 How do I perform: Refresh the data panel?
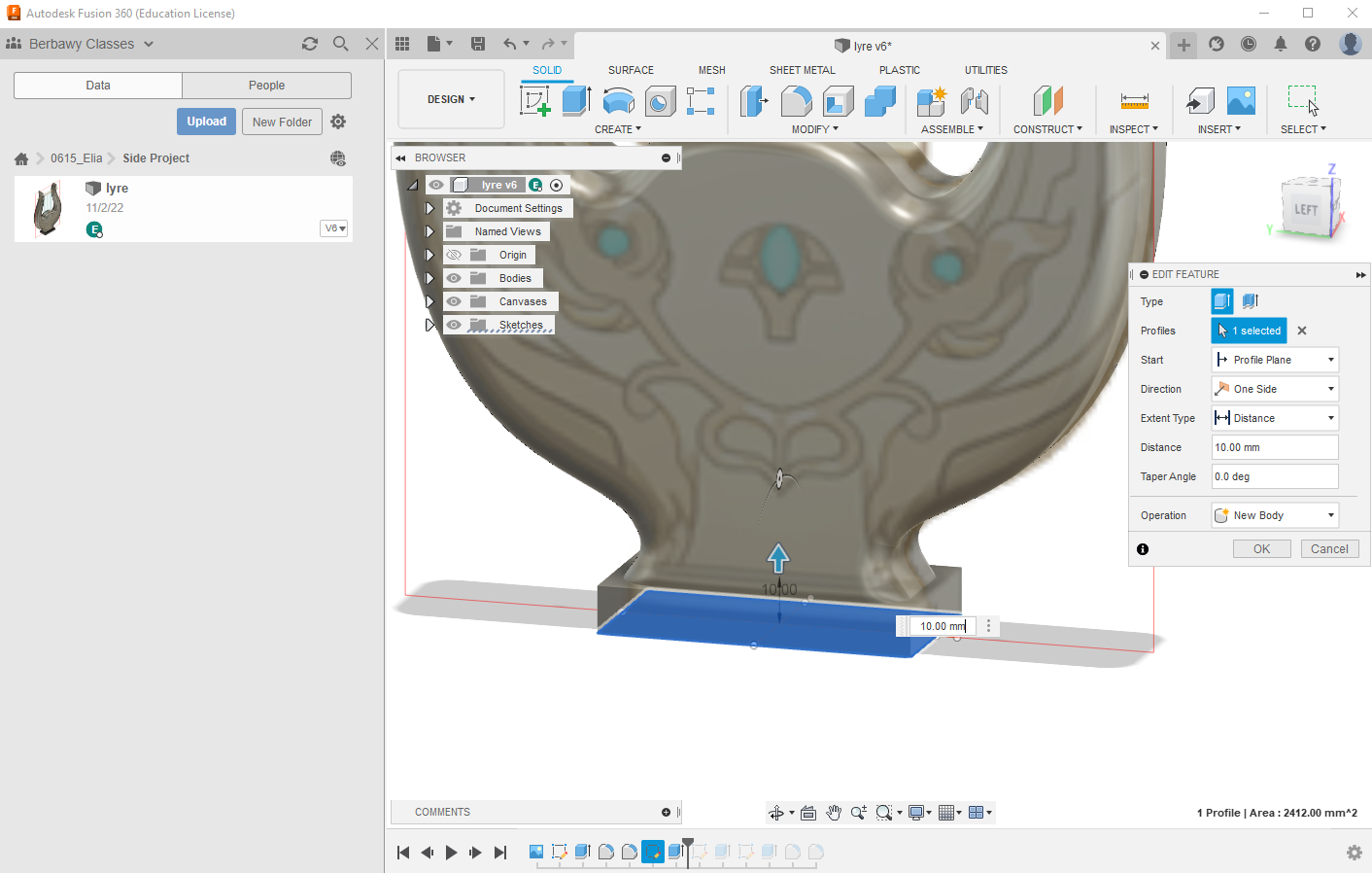point(310,44)
